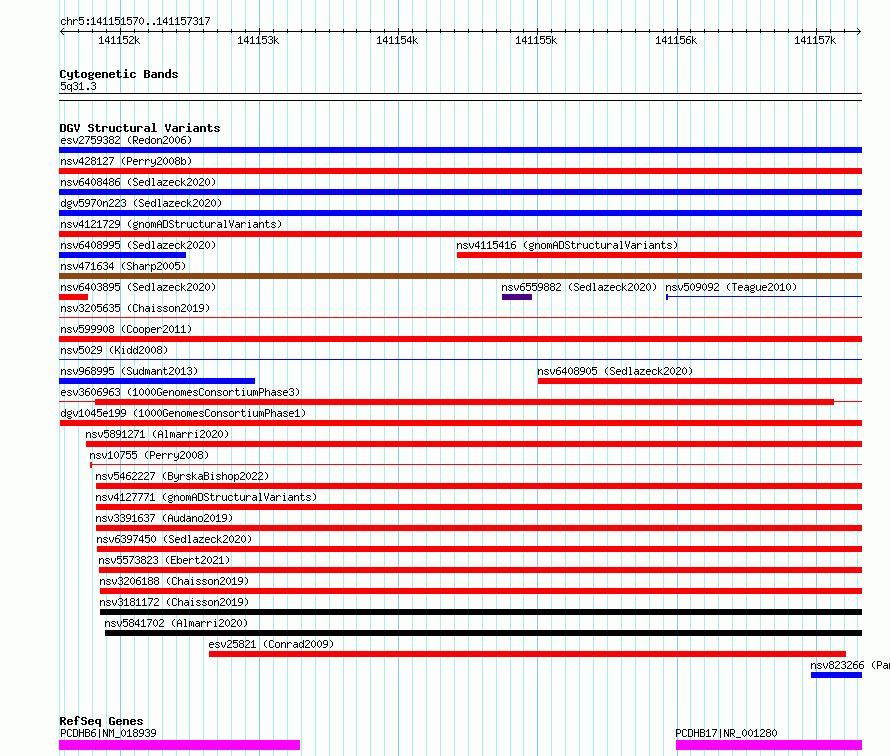The width and height of the screenshot is (890, 756).
Task: Select the nsv428127 (Perry2008b) variant label
Action: 126,161
